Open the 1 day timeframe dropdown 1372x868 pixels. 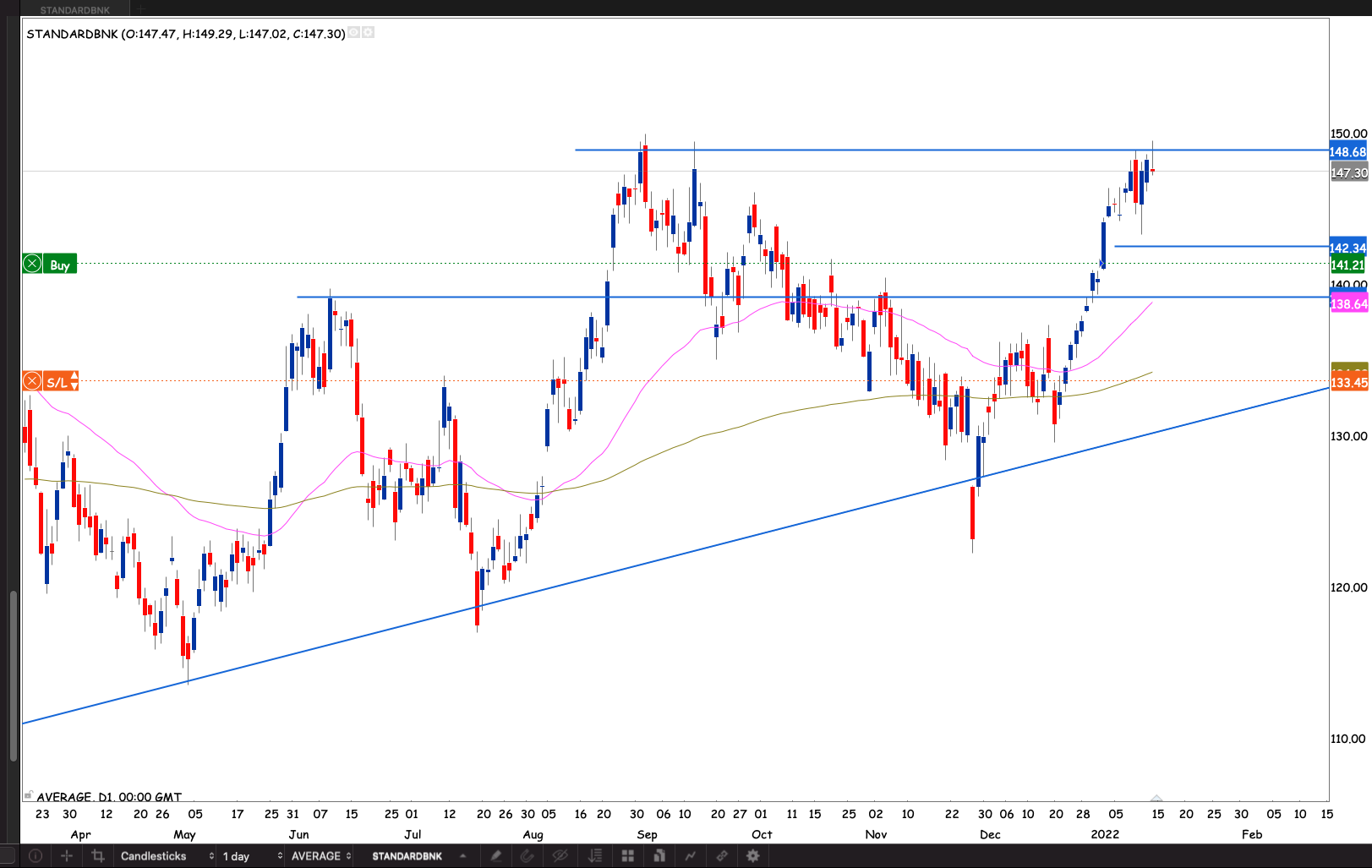point(251,856)
